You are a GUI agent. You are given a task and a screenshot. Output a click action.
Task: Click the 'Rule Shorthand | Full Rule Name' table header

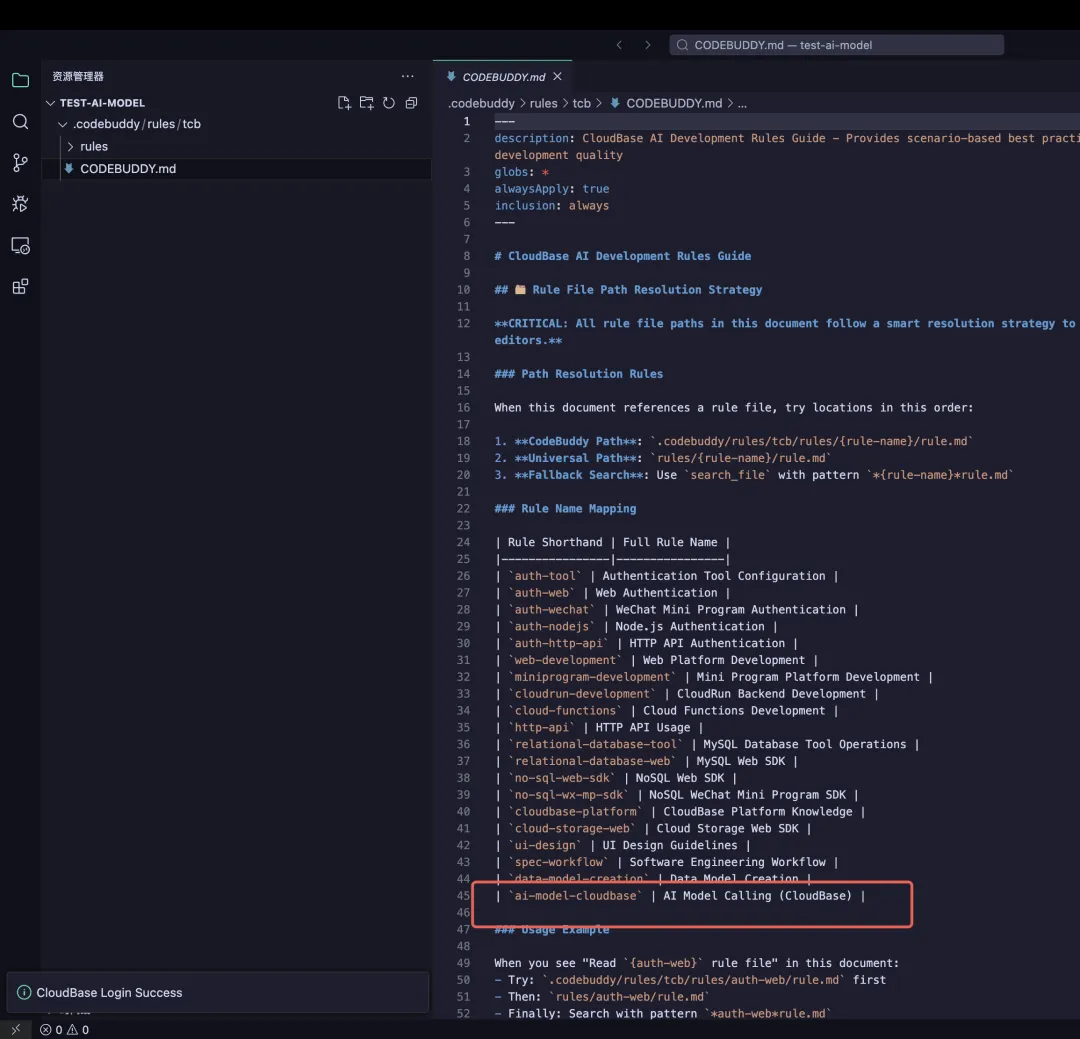612,542
